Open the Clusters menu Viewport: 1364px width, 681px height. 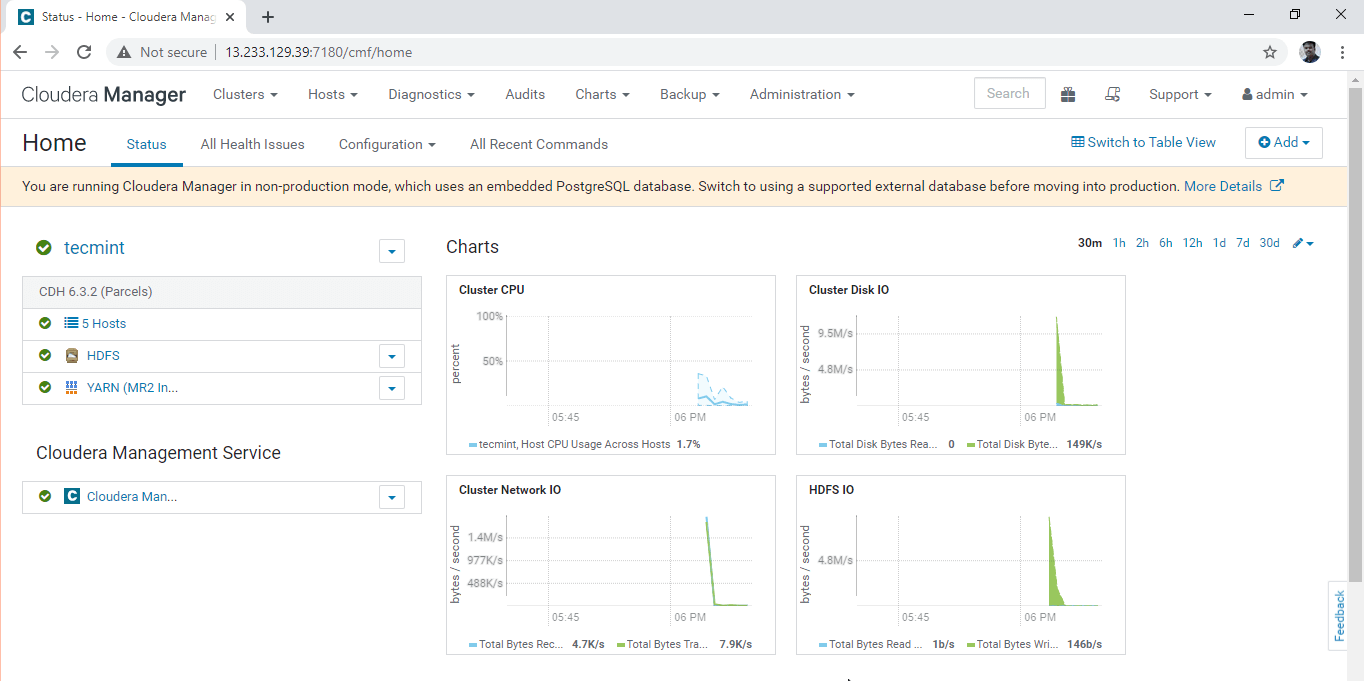245,94
